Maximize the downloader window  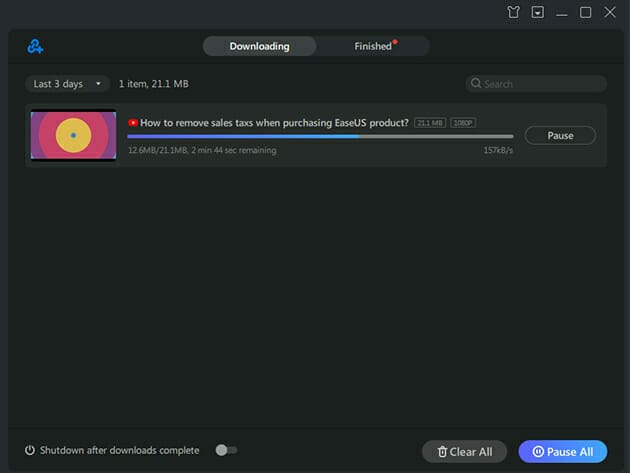point(586,12)
